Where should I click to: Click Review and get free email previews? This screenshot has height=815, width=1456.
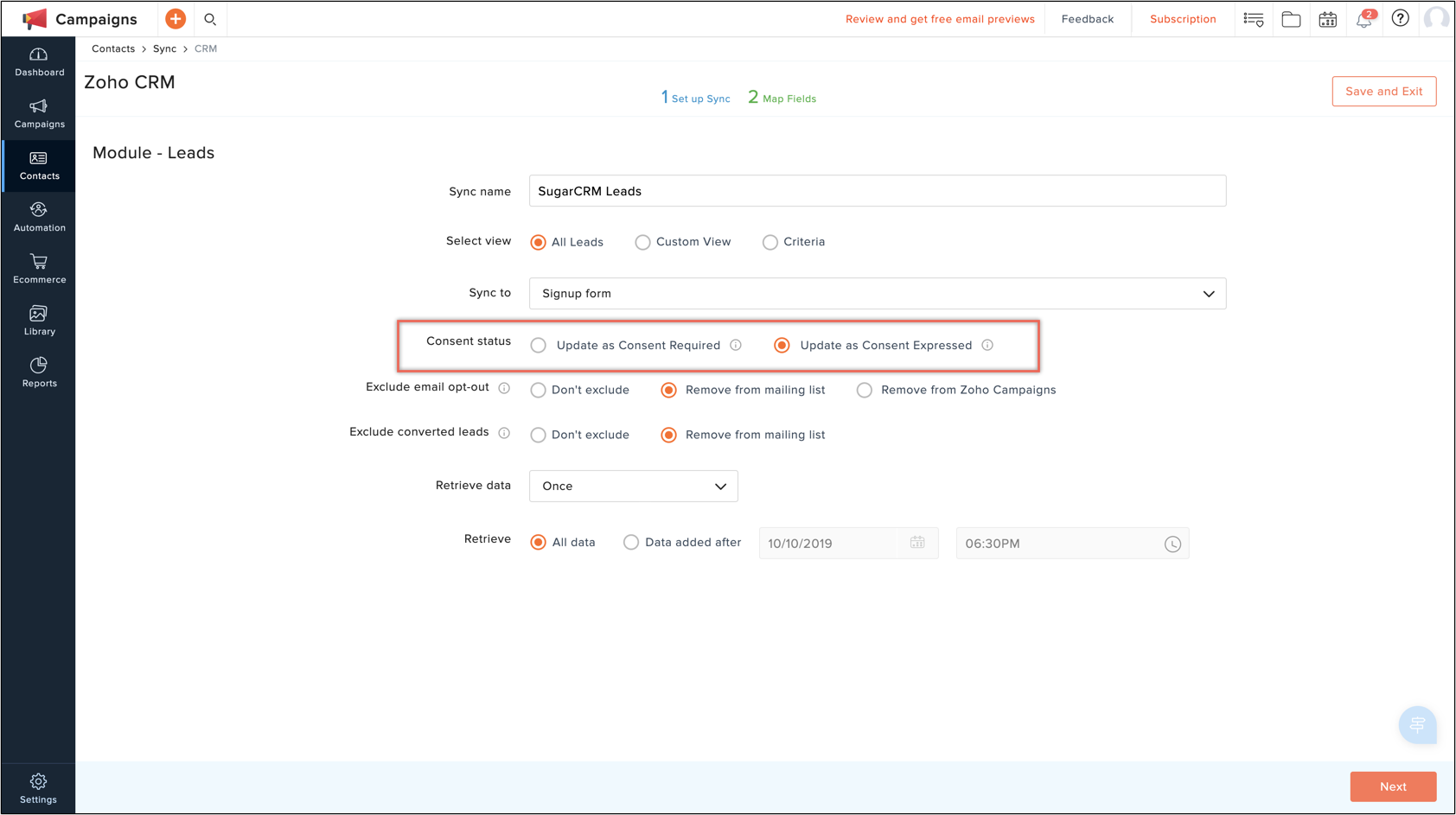[940, 19]
